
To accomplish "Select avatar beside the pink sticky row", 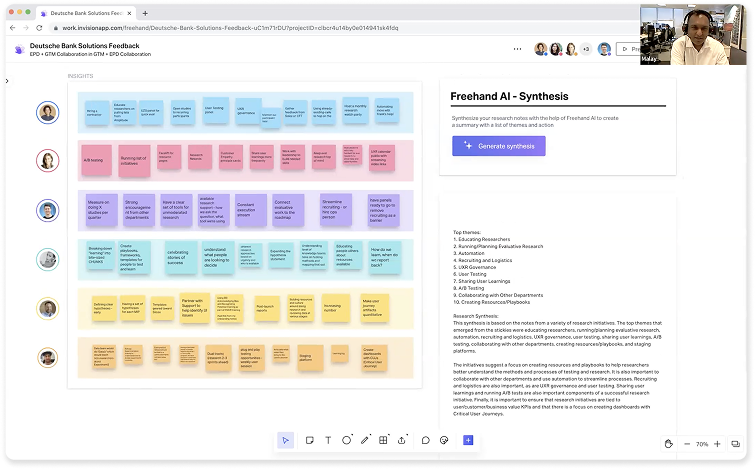I will [48, 161].
